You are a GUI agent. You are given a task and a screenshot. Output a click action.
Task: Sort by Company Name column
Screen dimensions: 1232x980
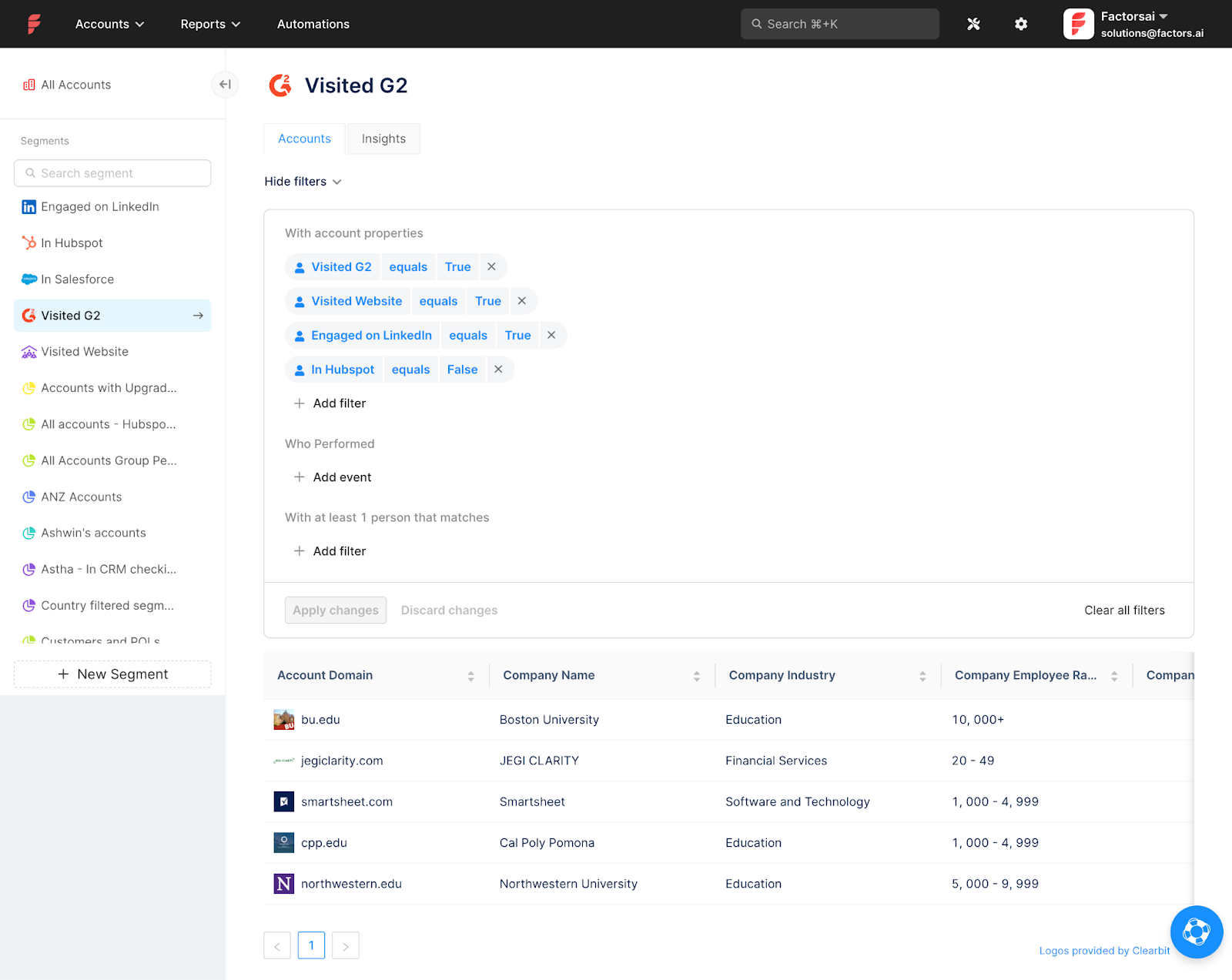[697, 676]
